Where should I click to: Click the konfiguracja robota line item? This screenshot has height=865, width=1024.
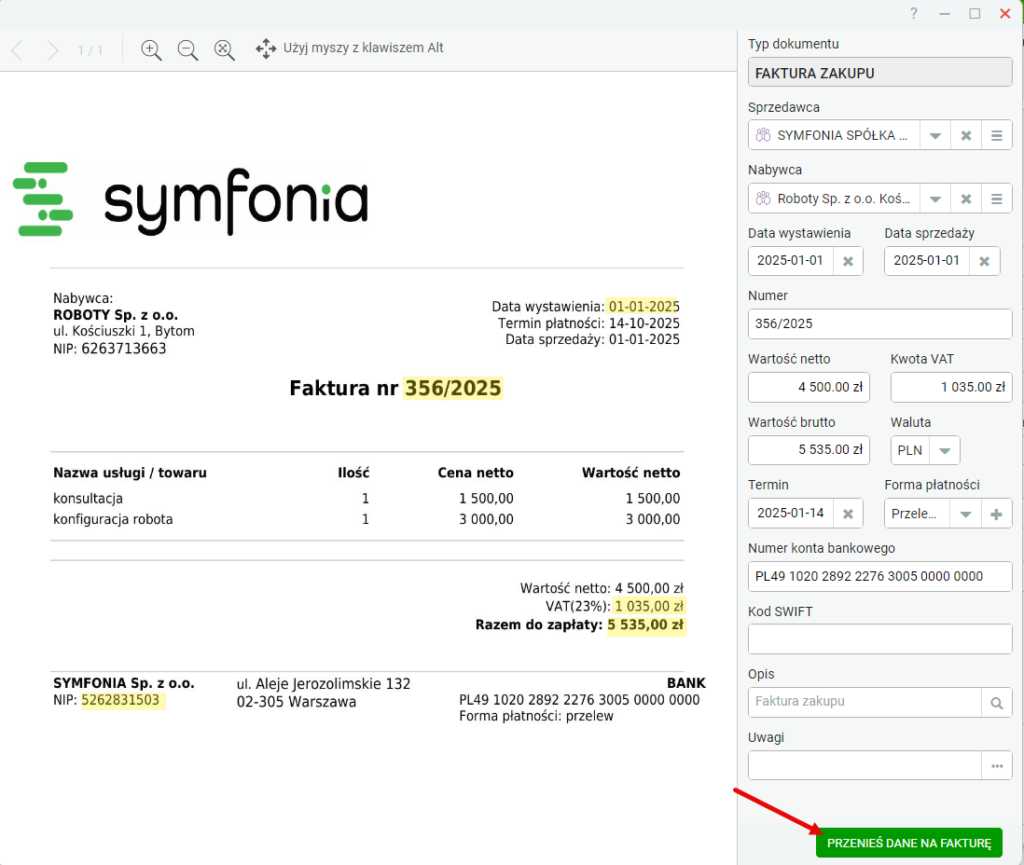(x=113, y=520)
